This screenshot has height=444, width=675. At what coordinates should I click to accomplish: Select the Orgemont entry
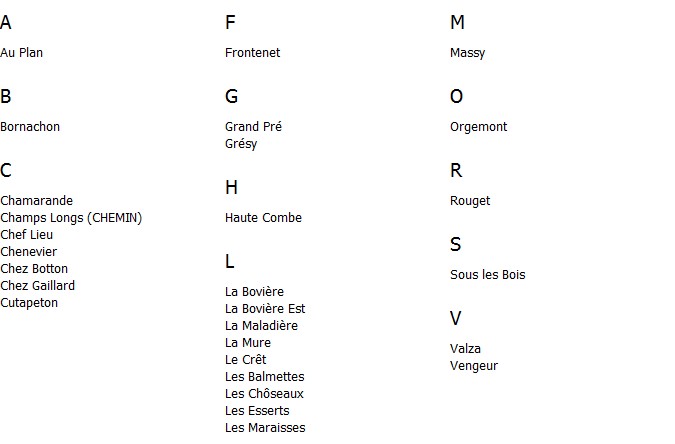click(478, 127)
